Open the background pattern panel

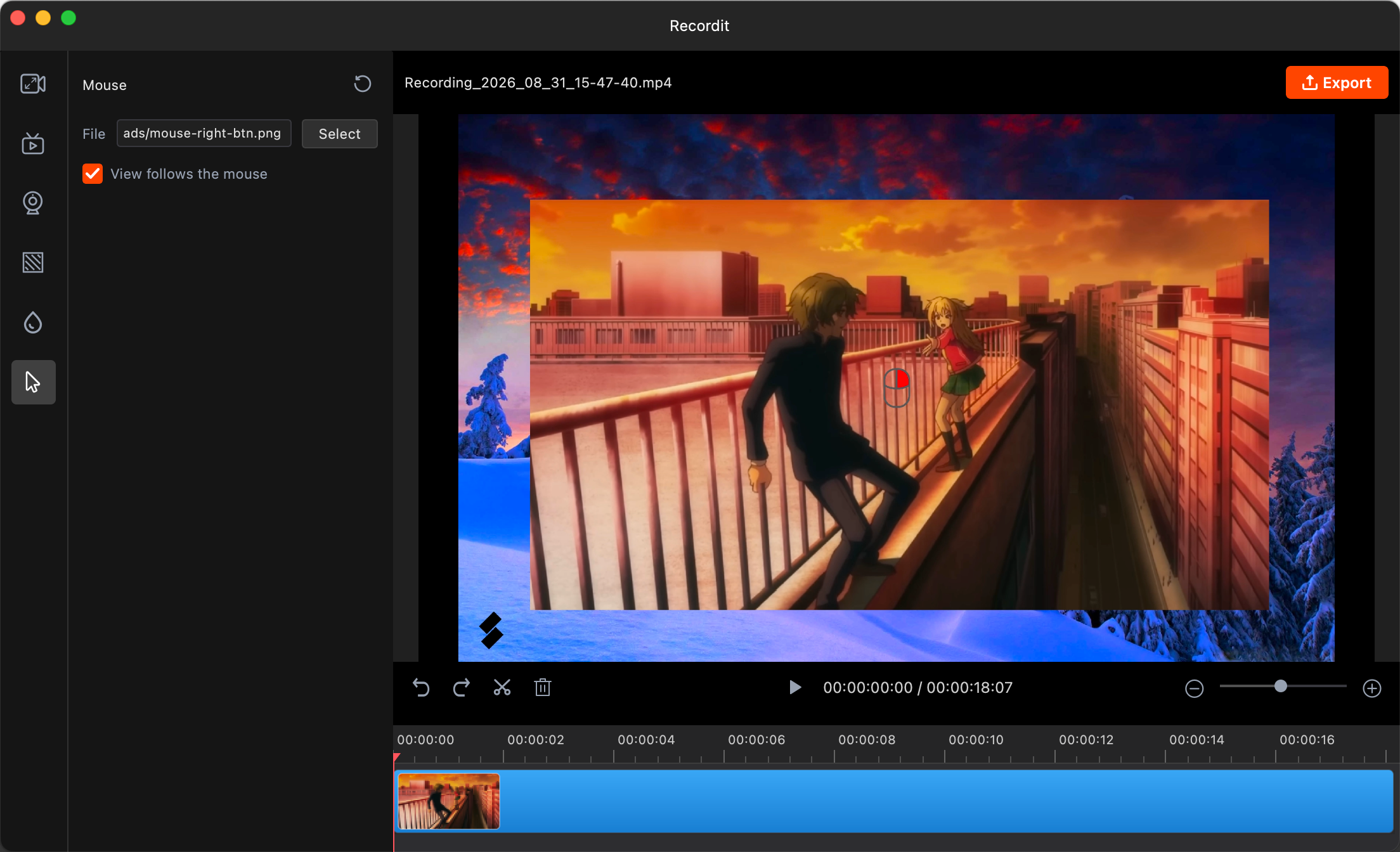coord(33,262)
